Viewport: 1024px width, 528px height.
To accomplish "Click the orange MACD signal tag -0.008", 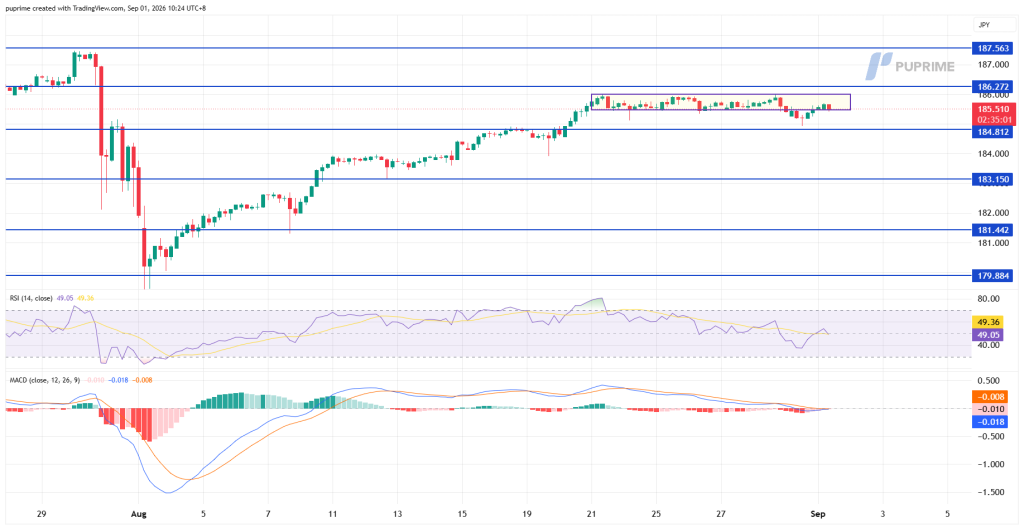I will point(992,396).
